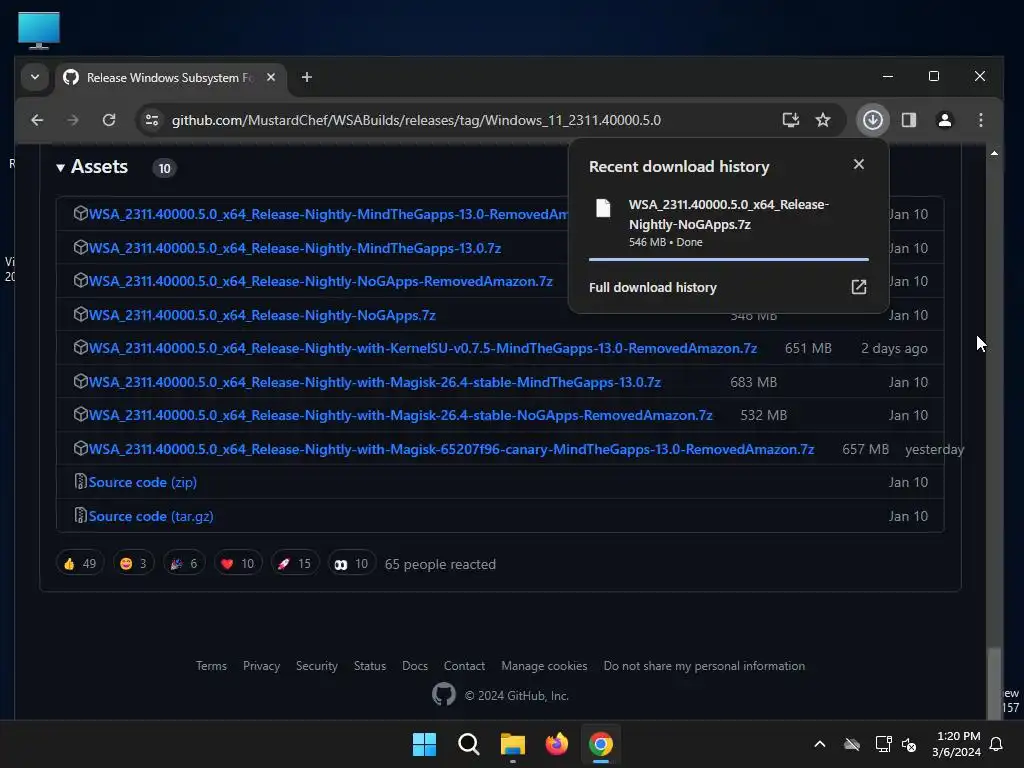This screenshot has width=1024, height=768.
Task: React with heart emoji (10)
Action: (x=238, y=564)
